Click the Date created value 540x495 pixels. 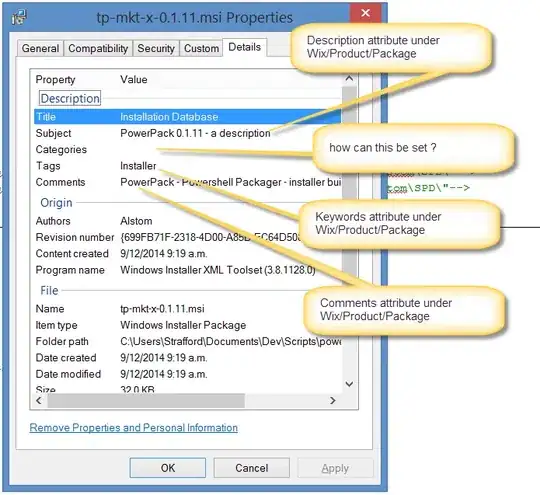point(164,358)
